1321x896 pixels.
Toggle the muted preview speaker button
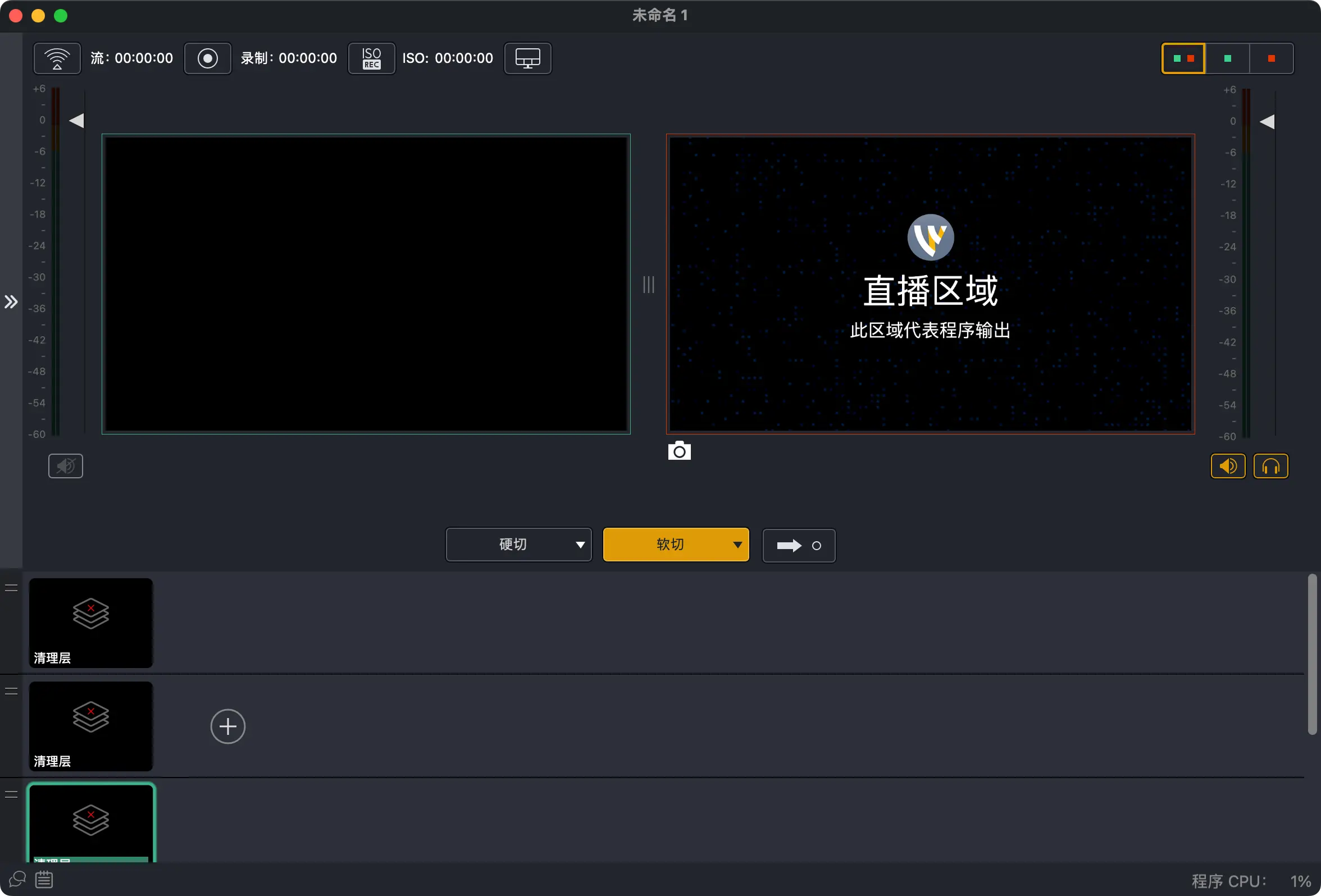65,467
